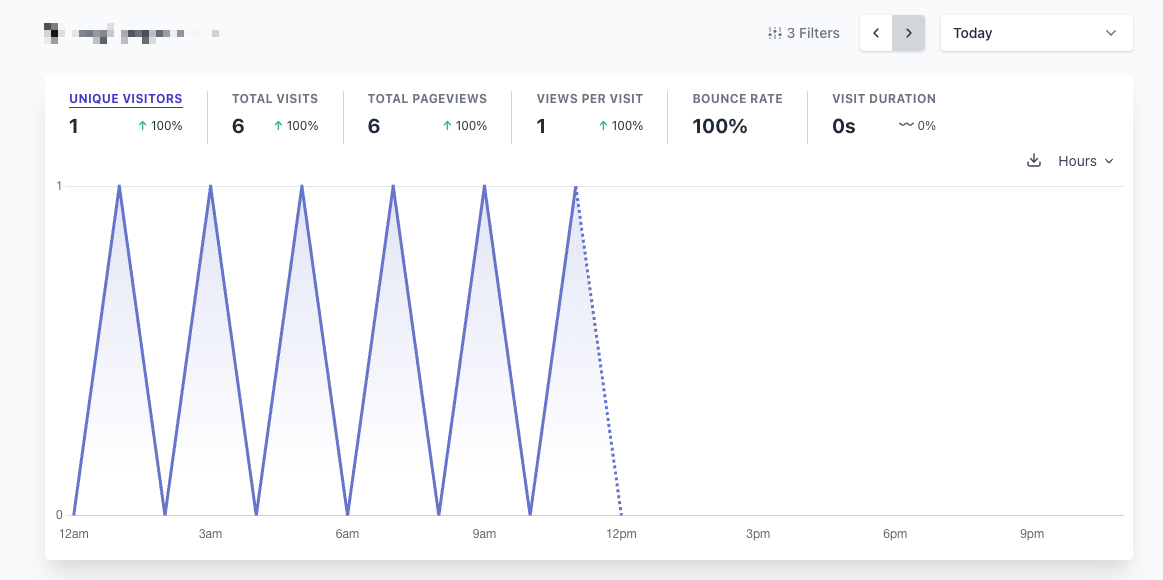Click the green 100% change under Unique Visitors
The height and width of the screenshot is (580, 1163).
tap(160, 126)
